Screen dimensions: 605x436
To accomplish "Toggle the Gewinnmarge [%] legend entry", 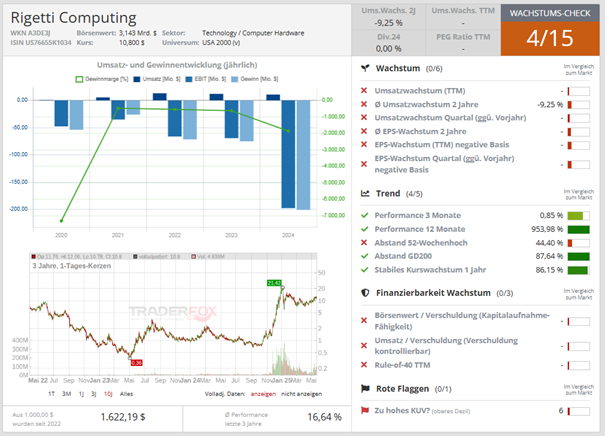I will 102,79.
